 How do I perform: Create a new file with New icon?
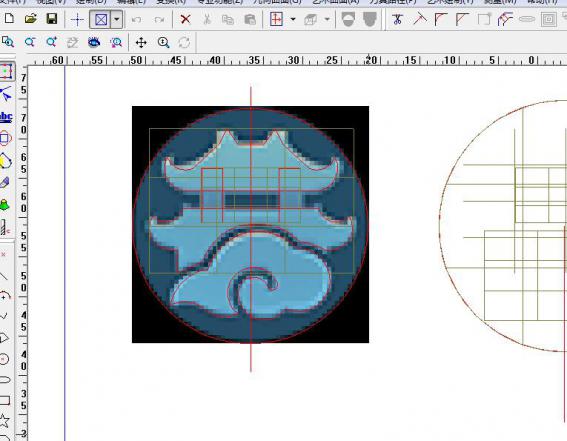click(9, 19)
